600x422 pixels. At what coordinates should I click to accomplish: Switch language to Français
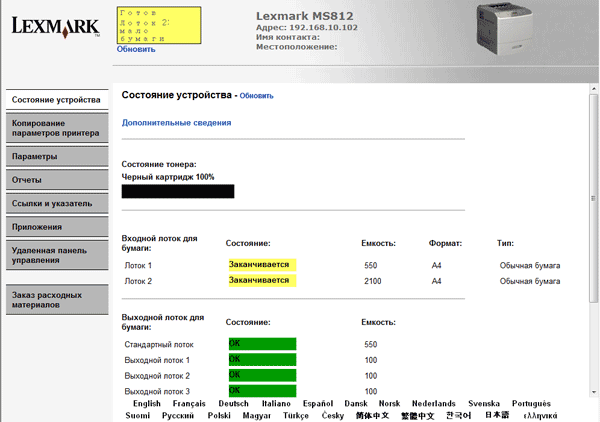(189, 404)
